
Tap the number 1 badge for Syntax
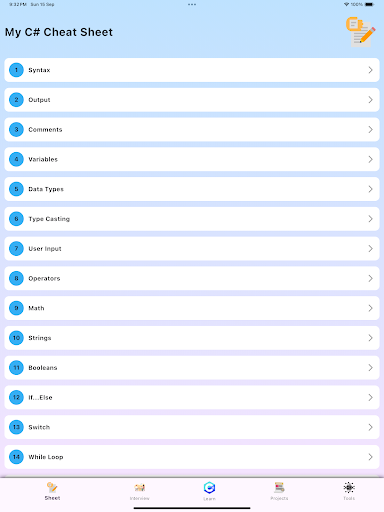[x=16, y=70]
